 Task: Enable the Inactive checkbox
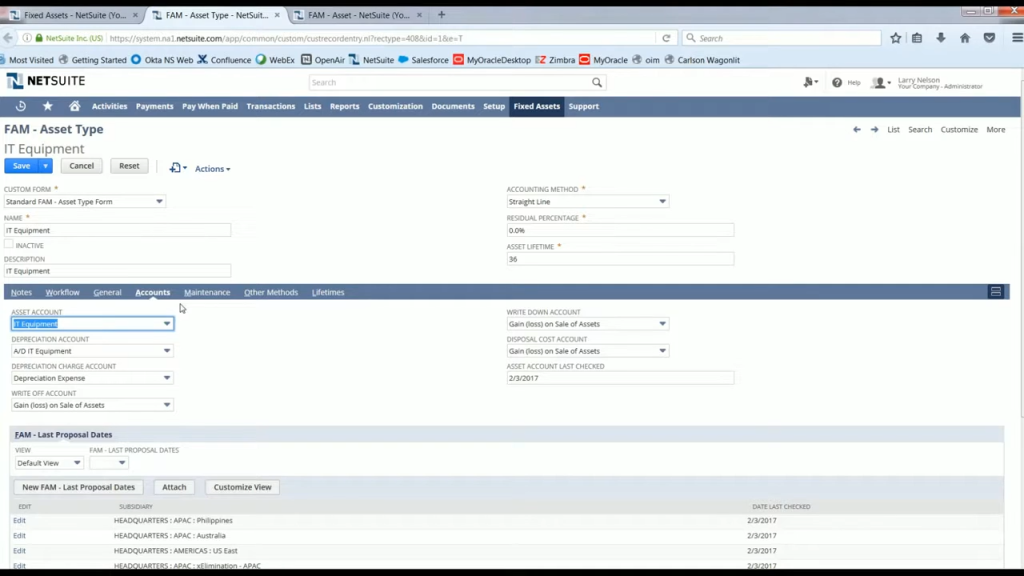click(x=8, y=245)
